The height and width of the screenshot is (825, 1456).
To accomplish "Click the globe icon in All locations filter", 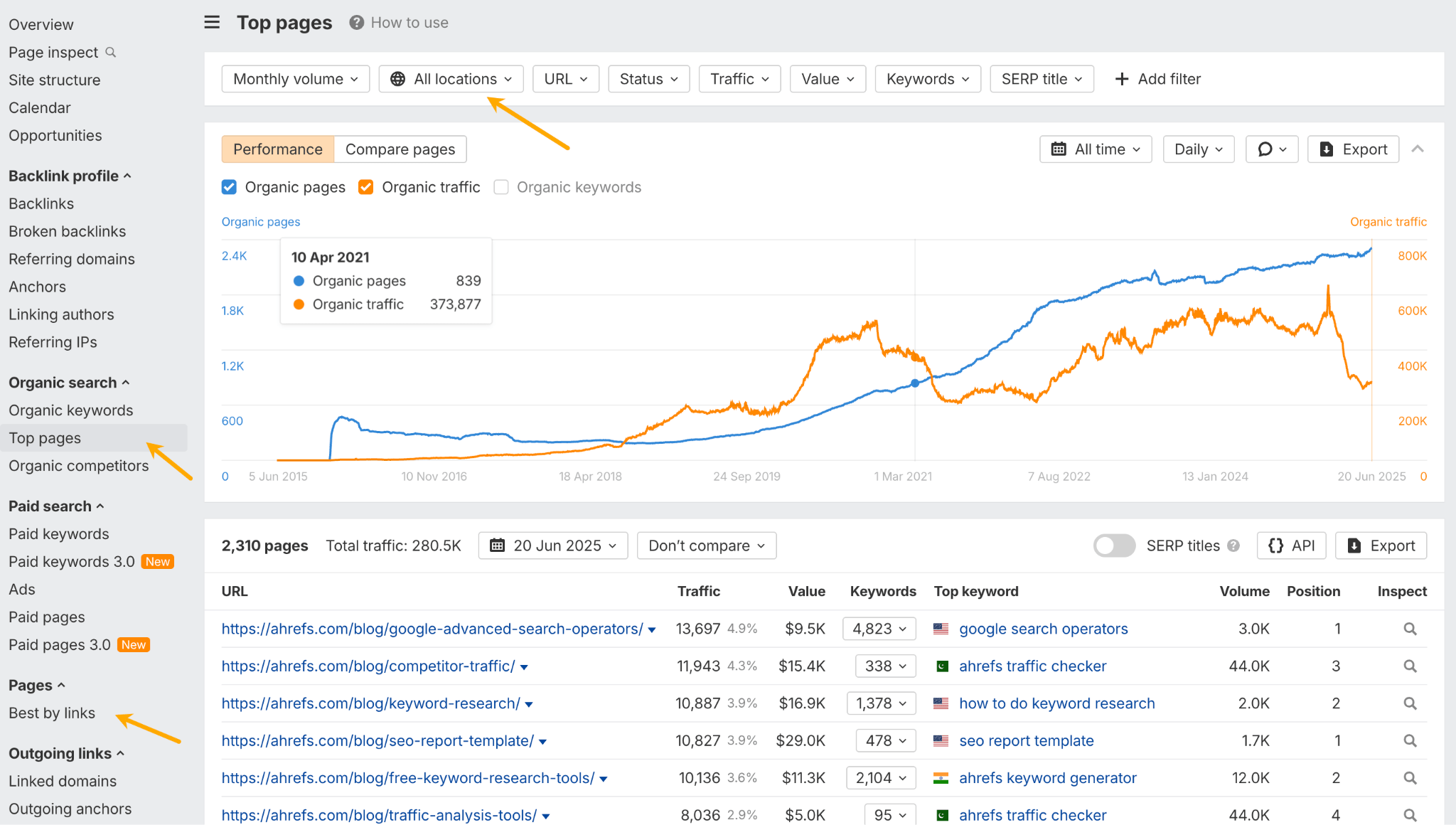I will (397, 79).
